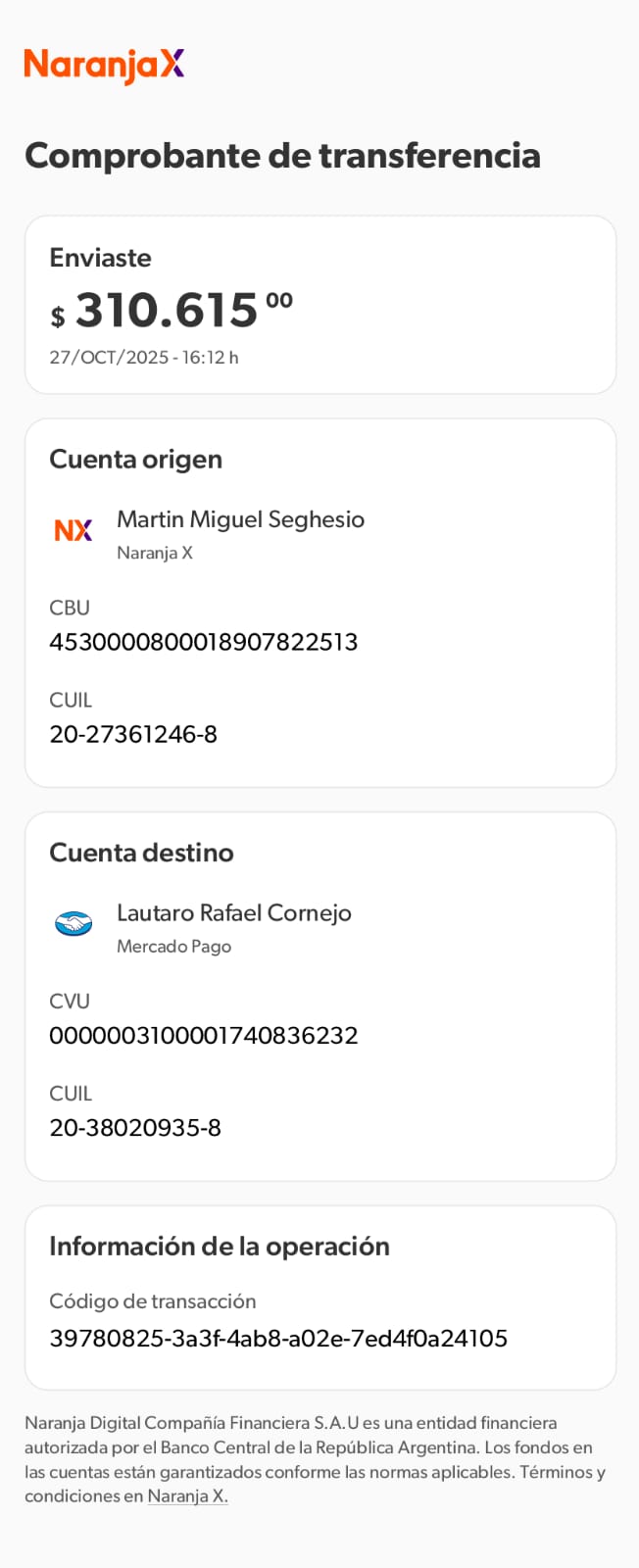Click the NaranjaX logo at top

click(104, 65)
